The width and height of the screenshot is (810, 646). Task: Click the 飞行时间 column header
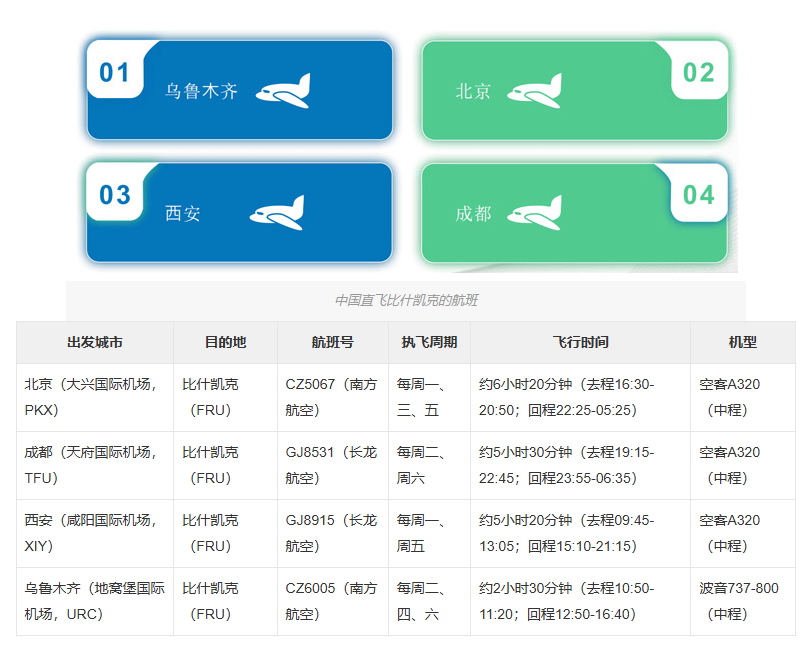click(580, 342)
